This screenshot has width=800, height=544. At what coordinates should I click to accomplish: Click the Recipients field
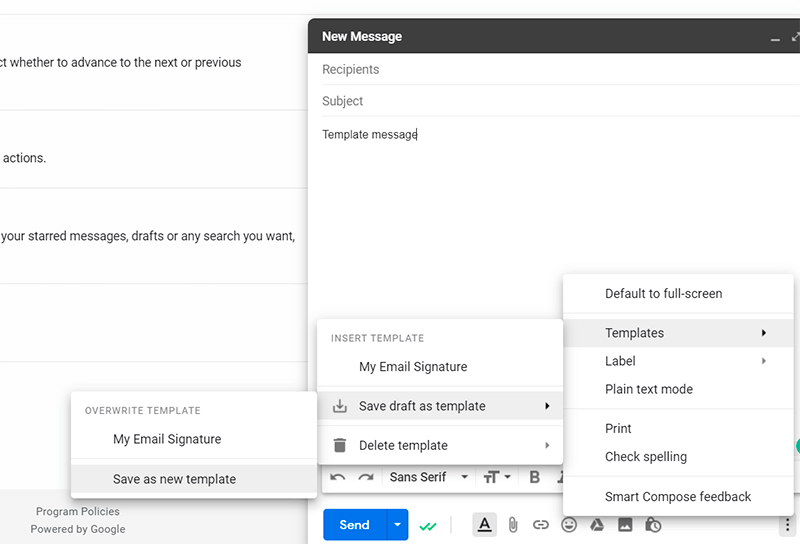pos(561,69)
